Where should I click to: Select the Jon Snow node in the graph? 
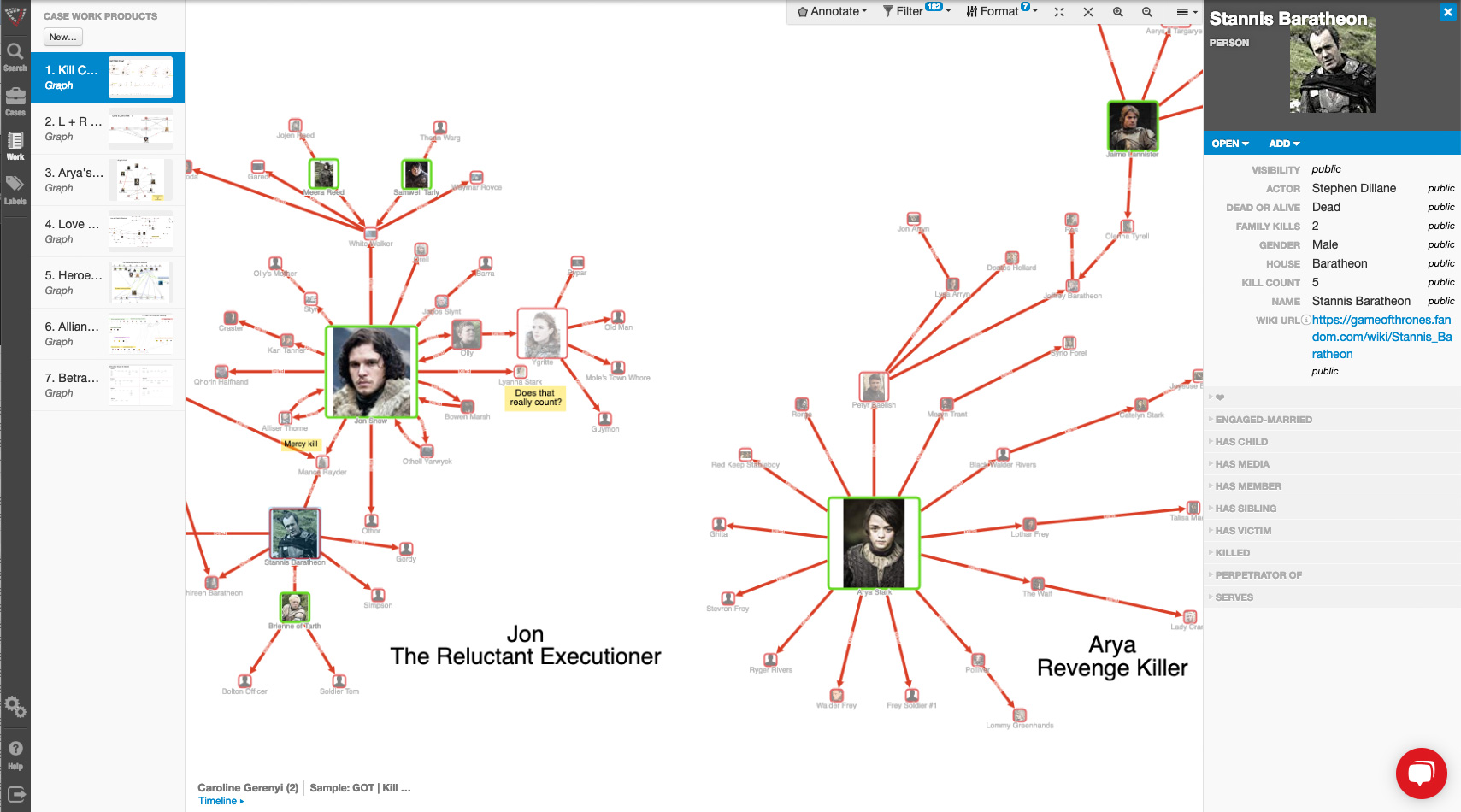click(371, 372)
